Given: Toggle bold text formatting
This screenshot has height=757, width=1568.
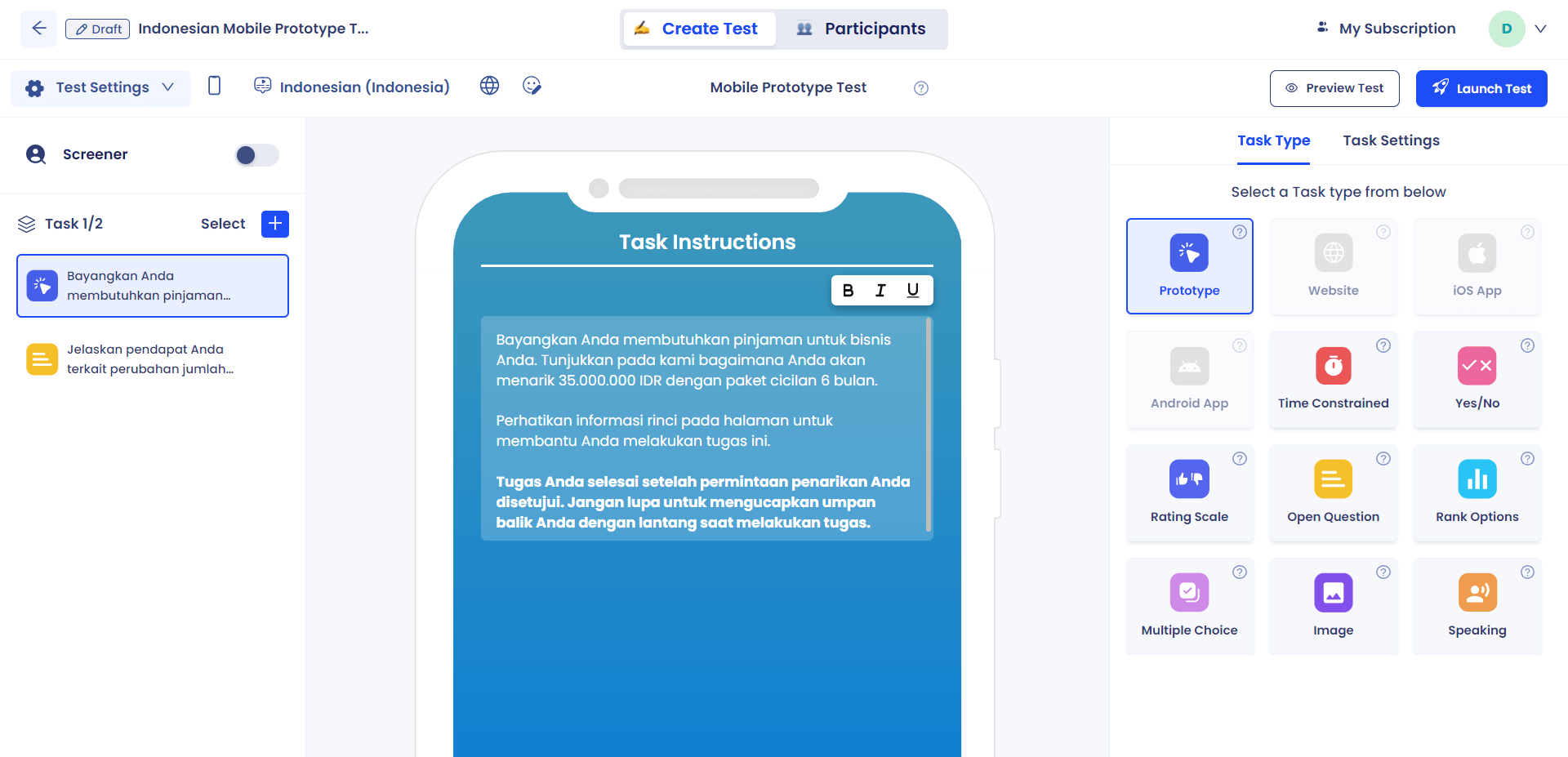Looking at the screenshot, I should tap(848, 291).
